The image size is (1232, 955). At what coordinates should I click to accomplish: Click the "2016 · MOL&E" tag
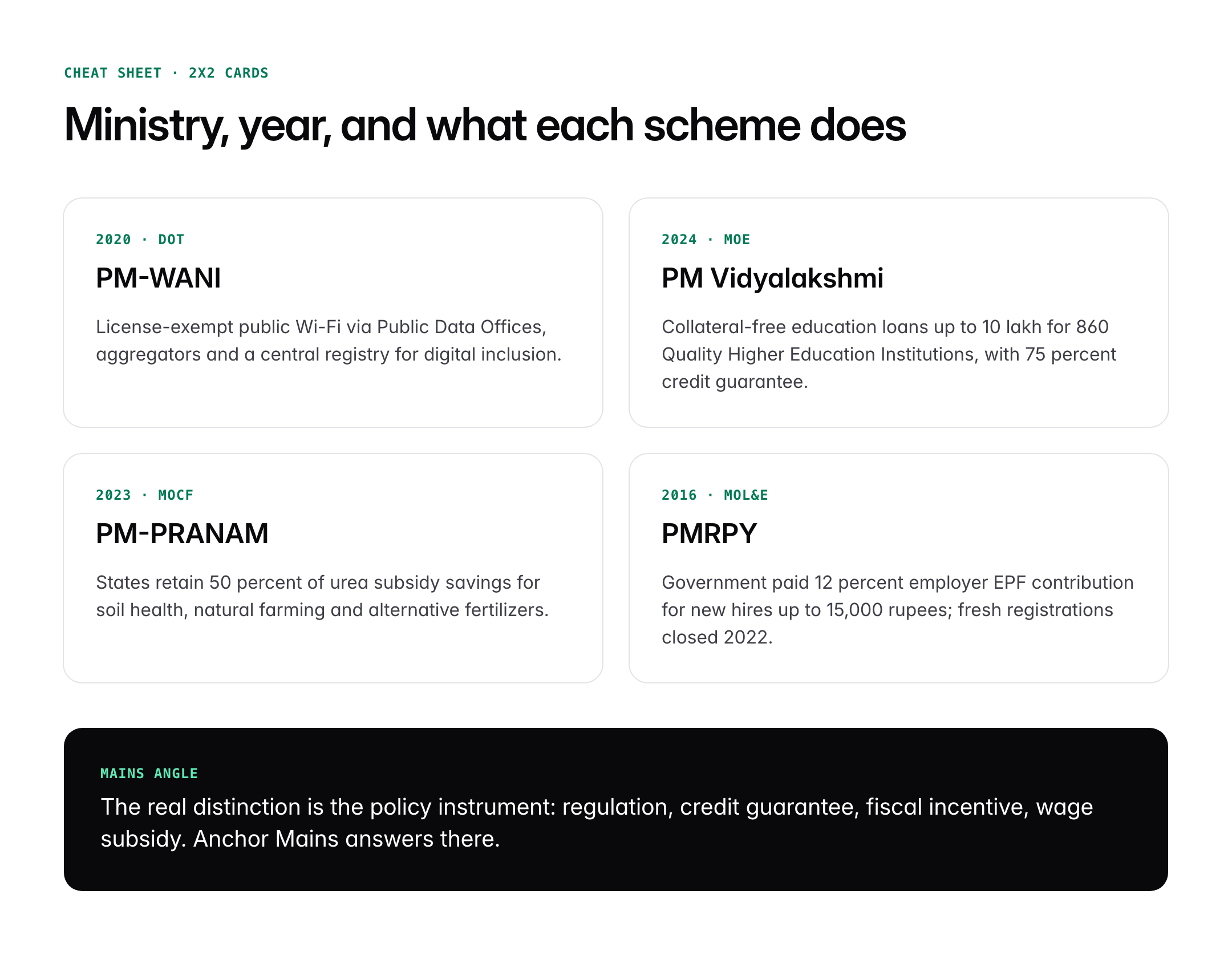click(x=715, y=495)
